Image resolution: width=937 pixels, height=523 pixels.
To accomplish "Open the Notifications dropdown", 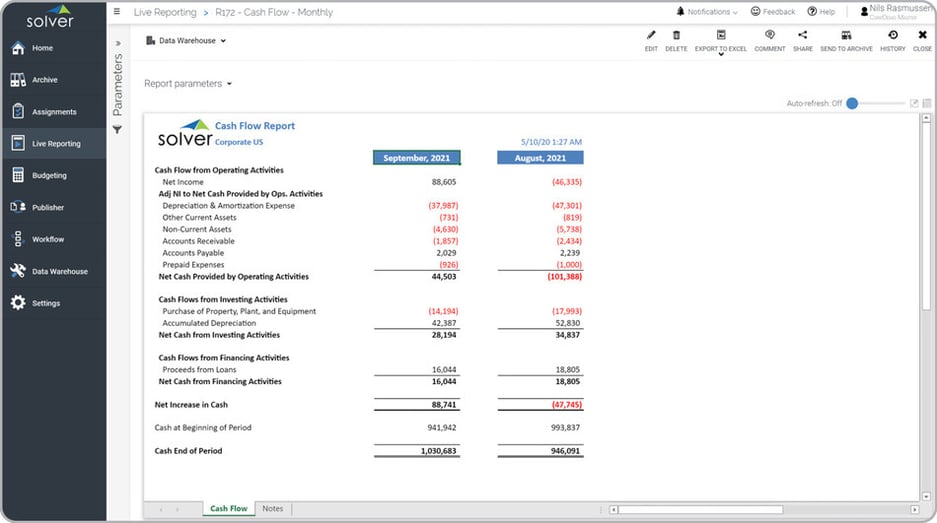I will pos(707,12).
